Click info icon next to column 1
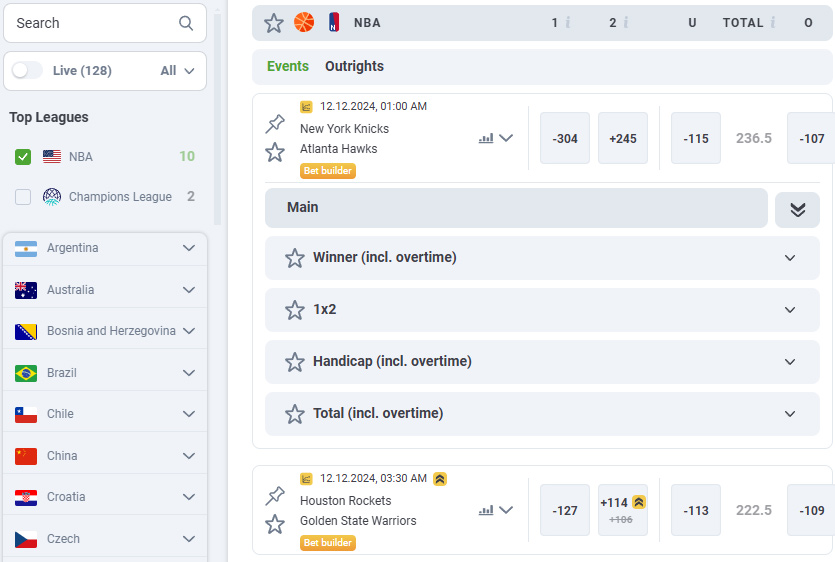This screenshot has width=835, height=562. point(568,22)
